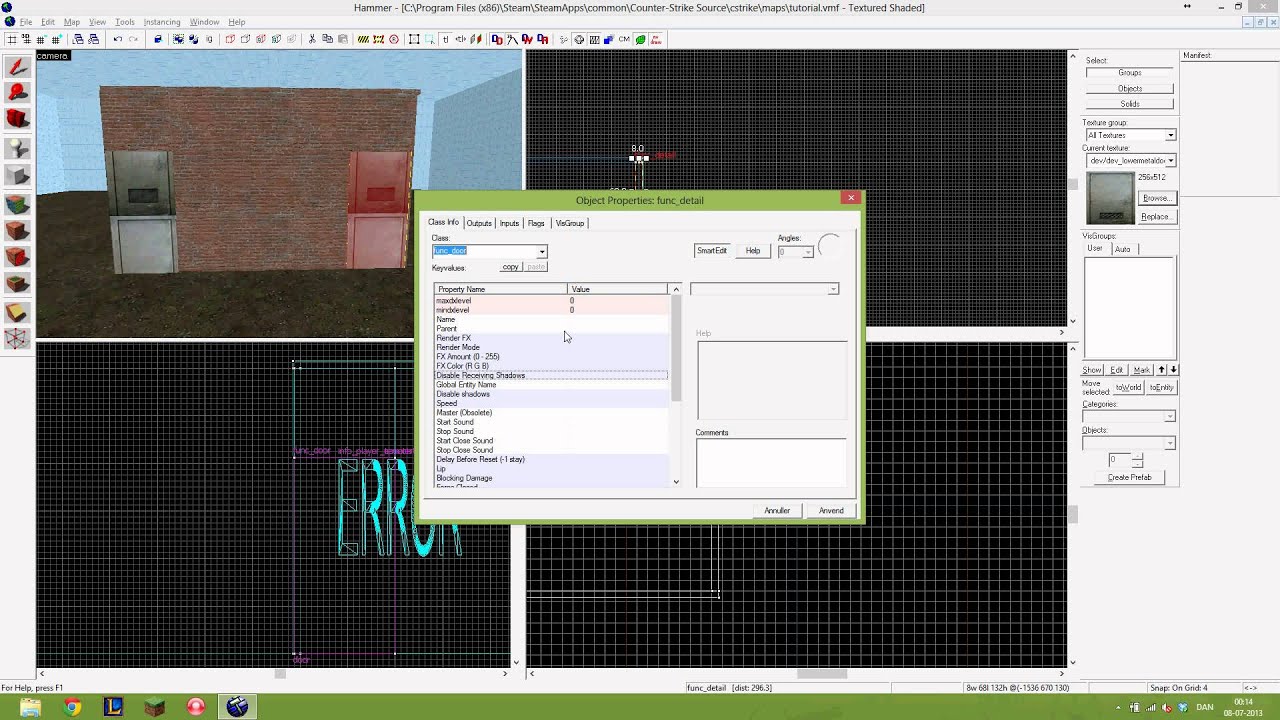This screenshot has width=1280, height=720.
Task: Choose the Apply Current Texture tool
Action: point(17,231)
